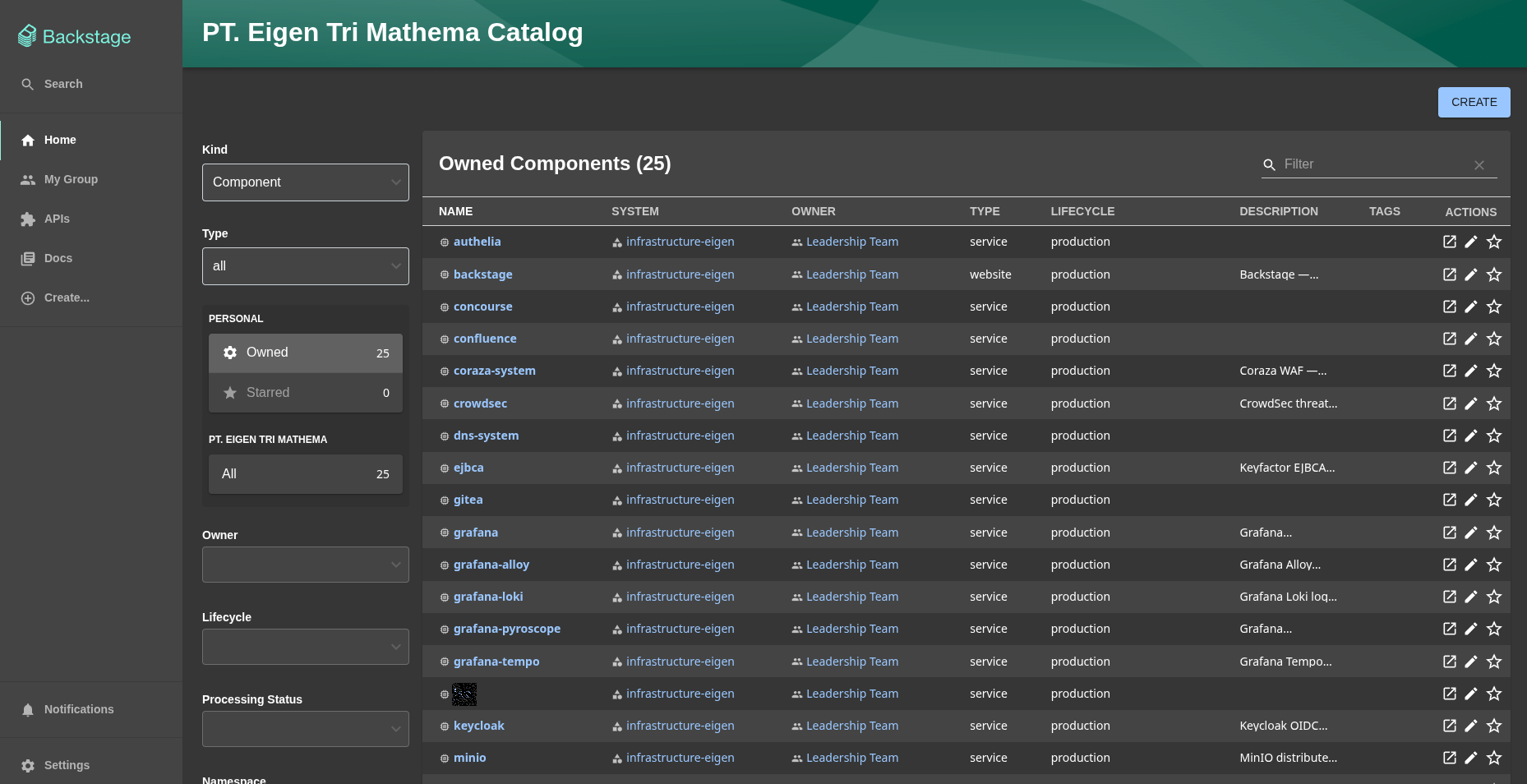Clear the table filter with X
The height and width of the screenshot is (784, 1527).
1479,165
